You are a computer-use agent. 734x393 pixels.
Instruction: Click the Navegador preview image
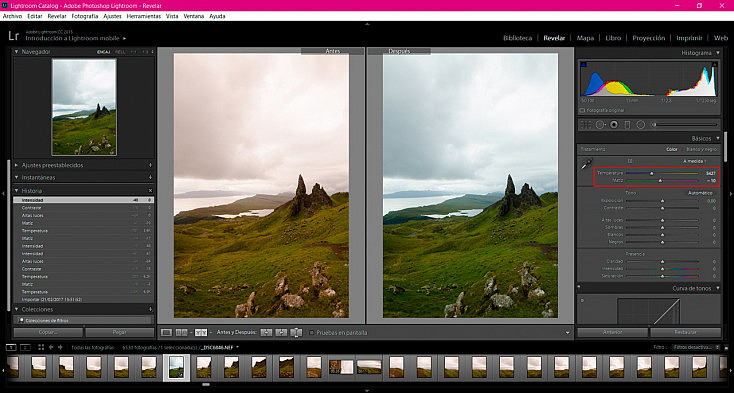click(84, 107)
